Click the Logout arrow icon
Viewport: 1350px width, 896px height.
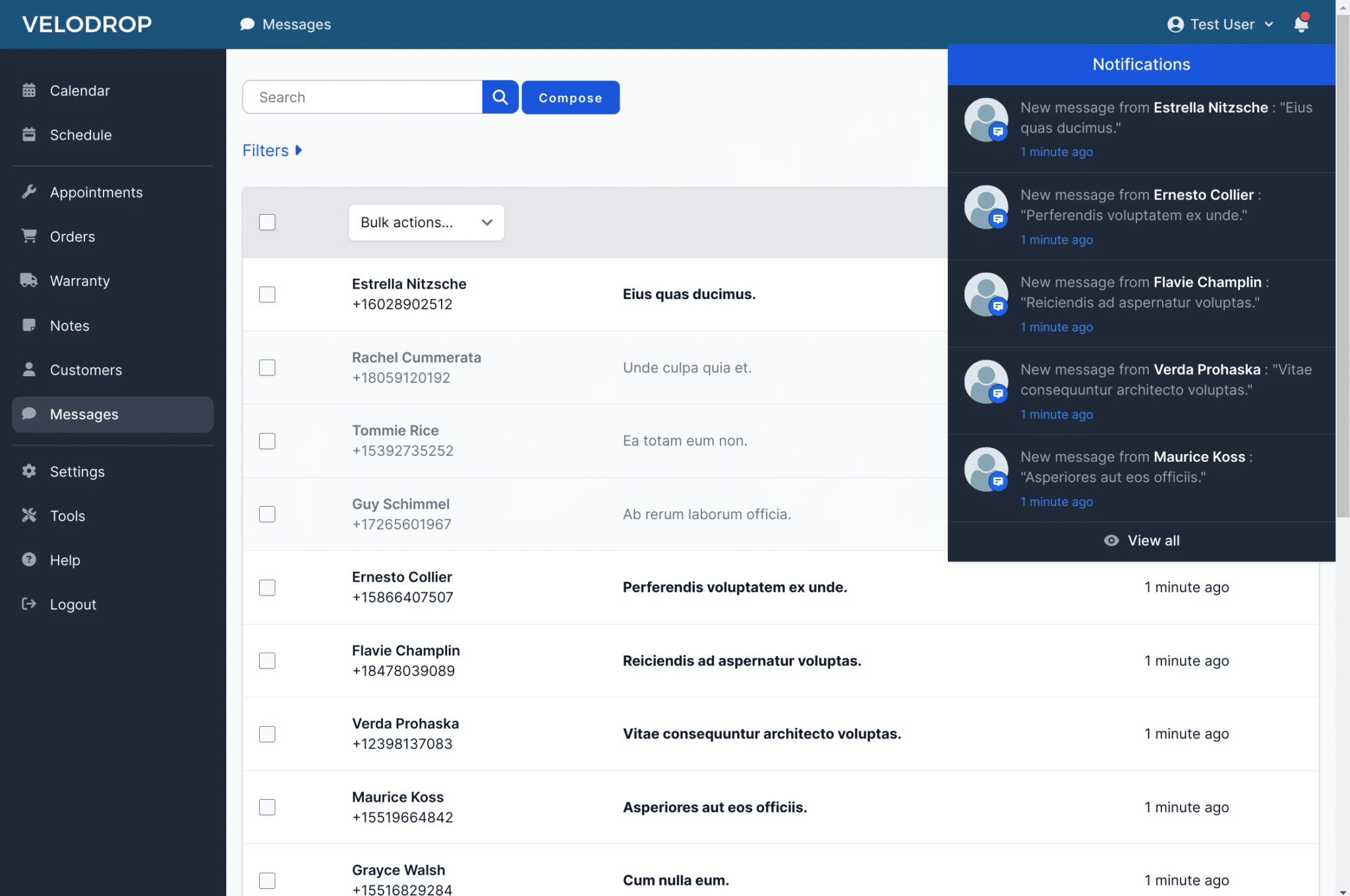(29, 604)
